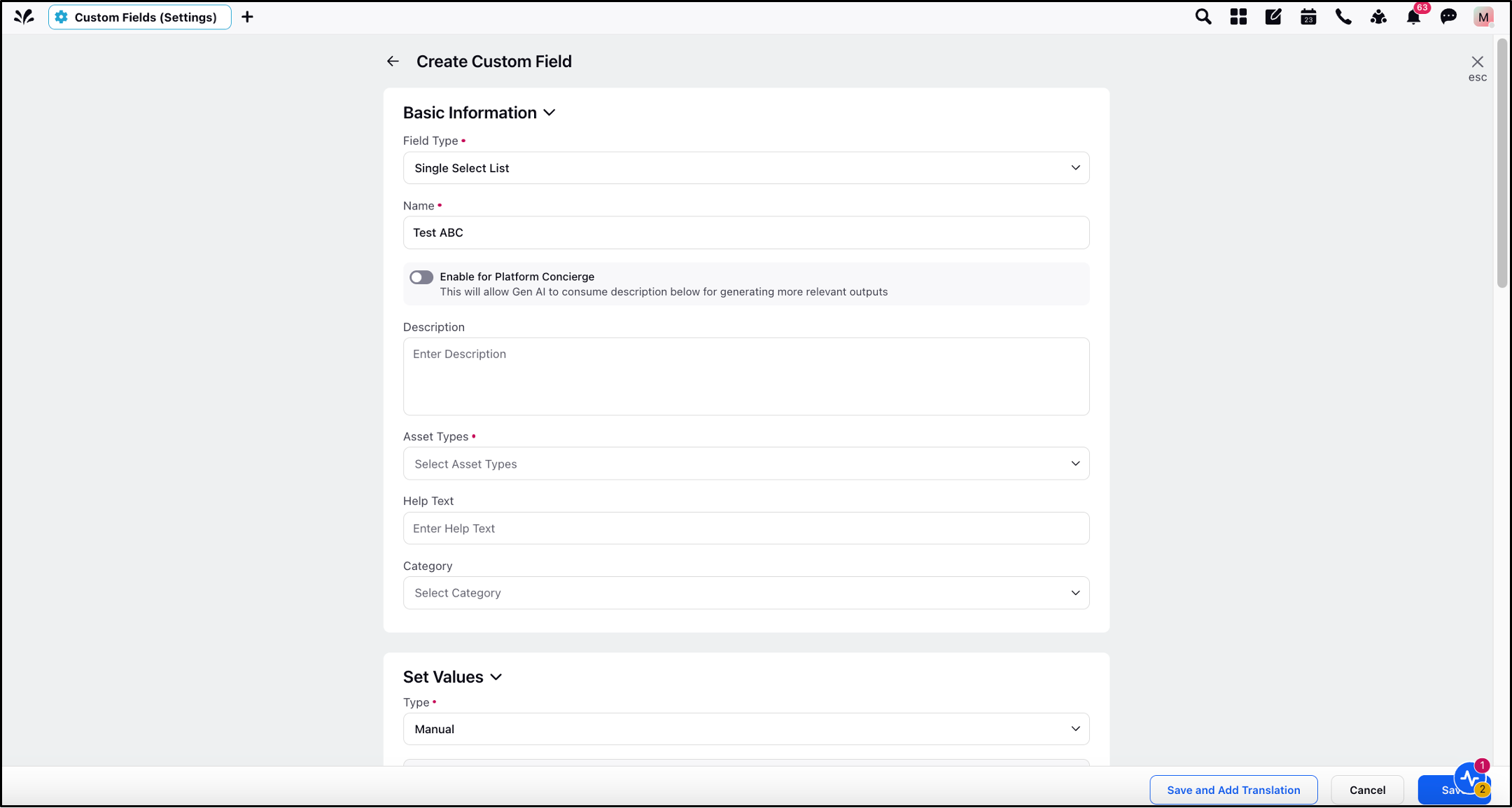Open the chat messages bubble icon
Viewport: 1512px width, 808px height.
click(x=1448, y=17)
